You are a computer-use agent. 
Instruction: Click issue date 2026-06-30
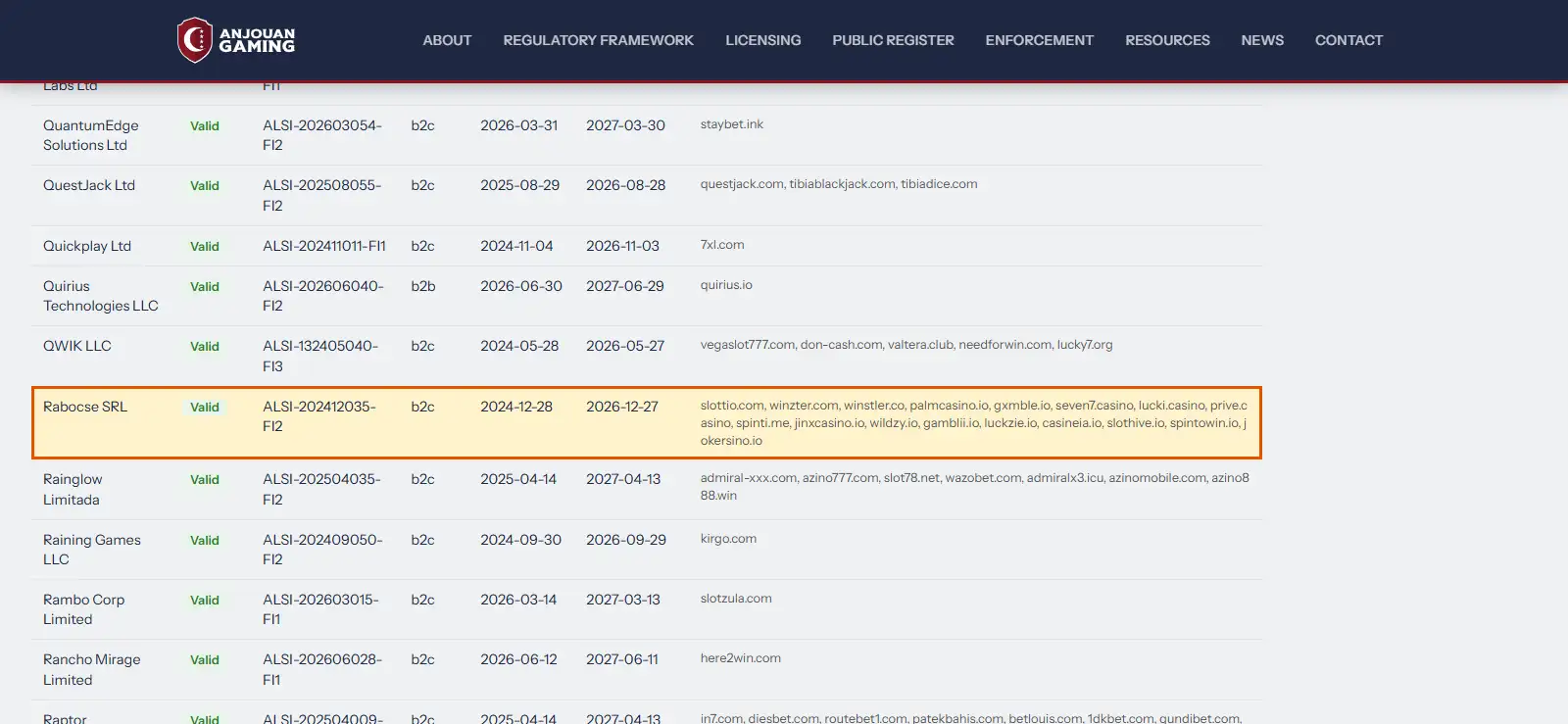click(x=521, y=286)
